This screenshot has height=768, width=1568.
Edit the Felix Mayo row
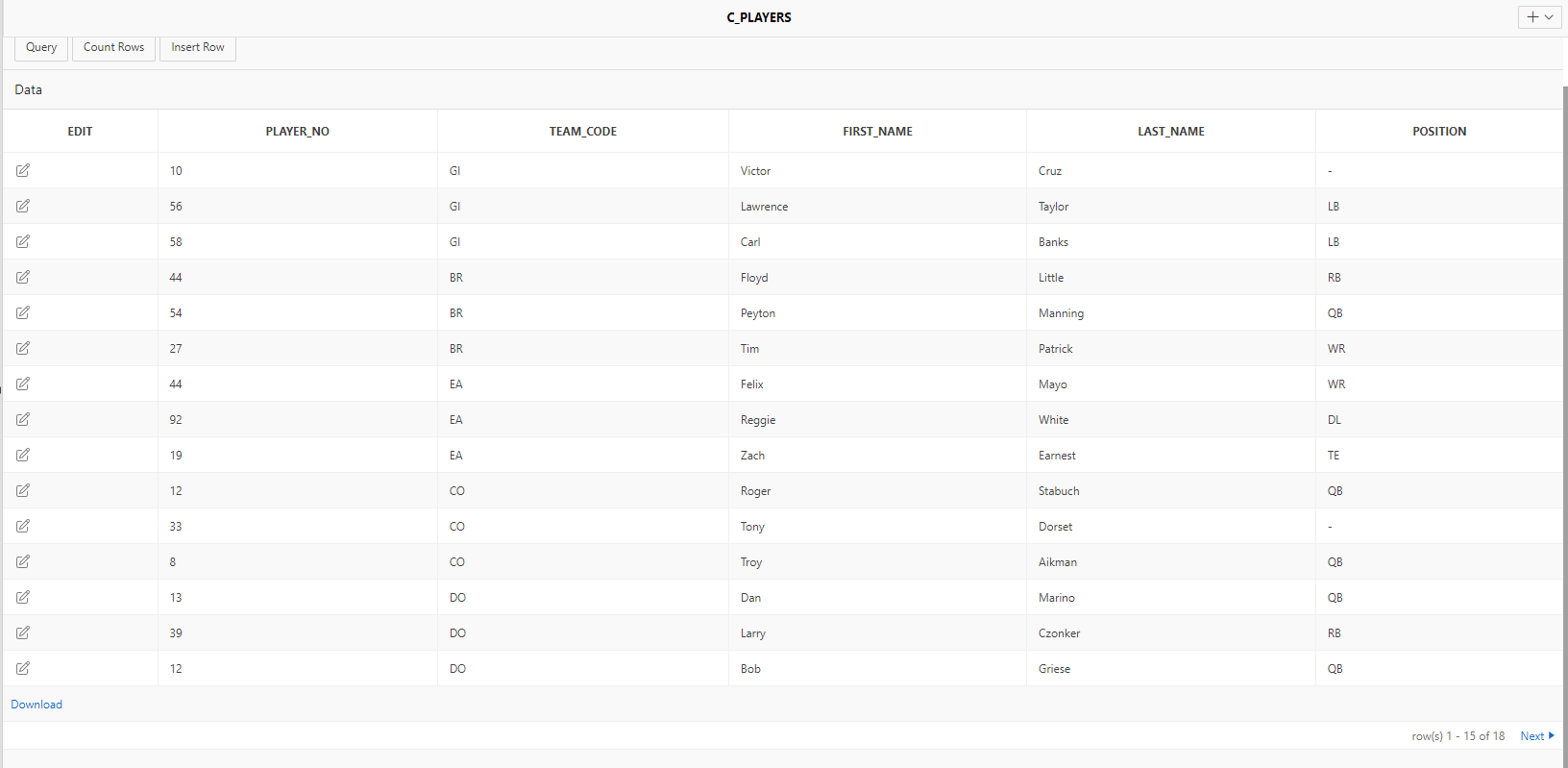point(23,384)
